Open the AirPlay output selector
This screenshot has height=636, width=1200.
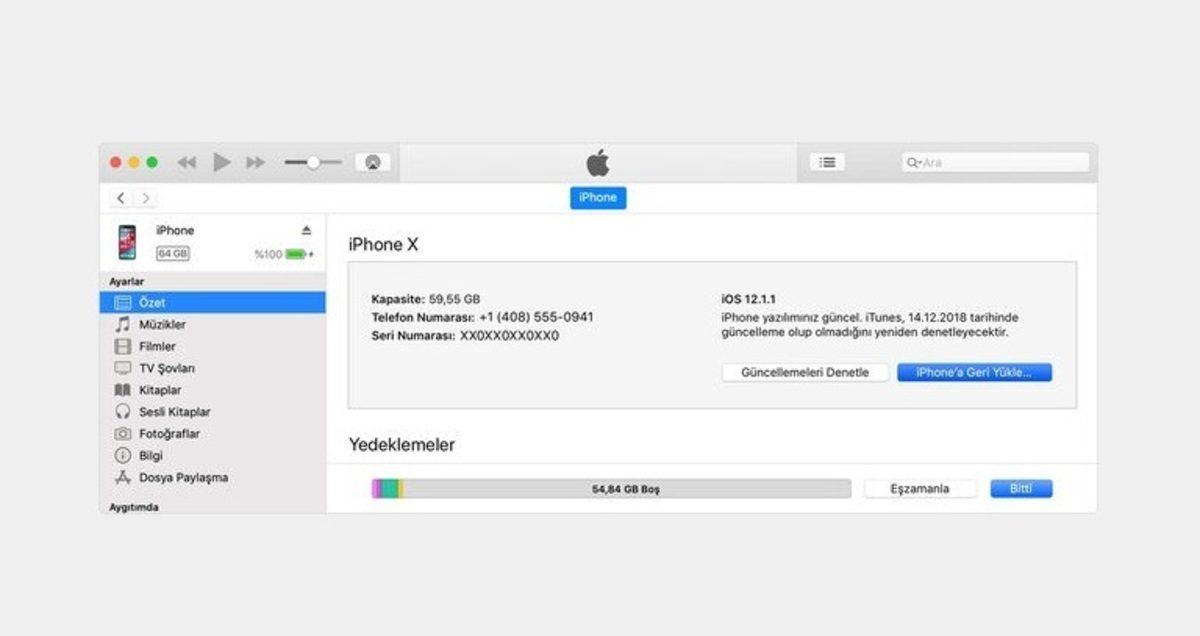click(x=371, y=161)
